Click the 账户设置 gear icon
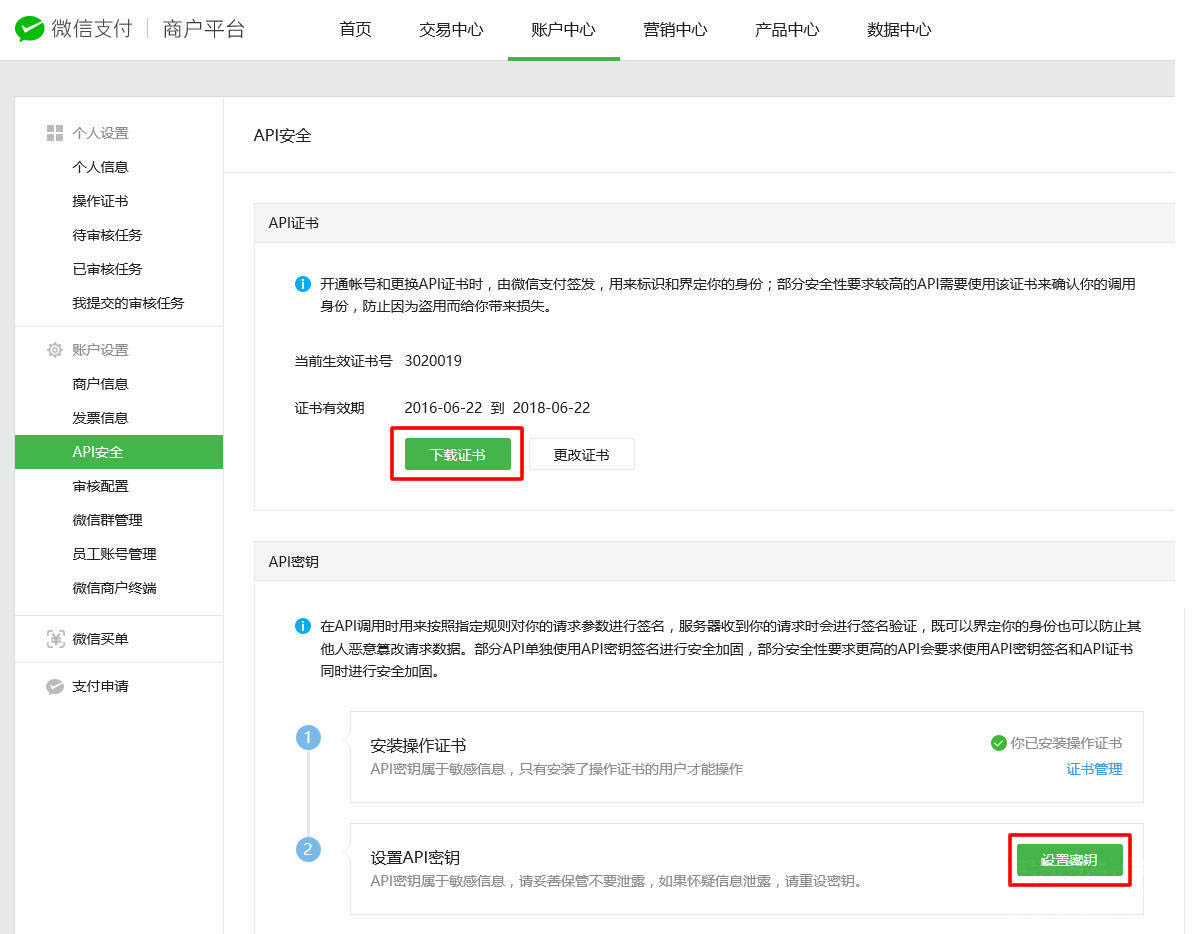The width and height of the screenshot is (1194, 934). (55, 350)
